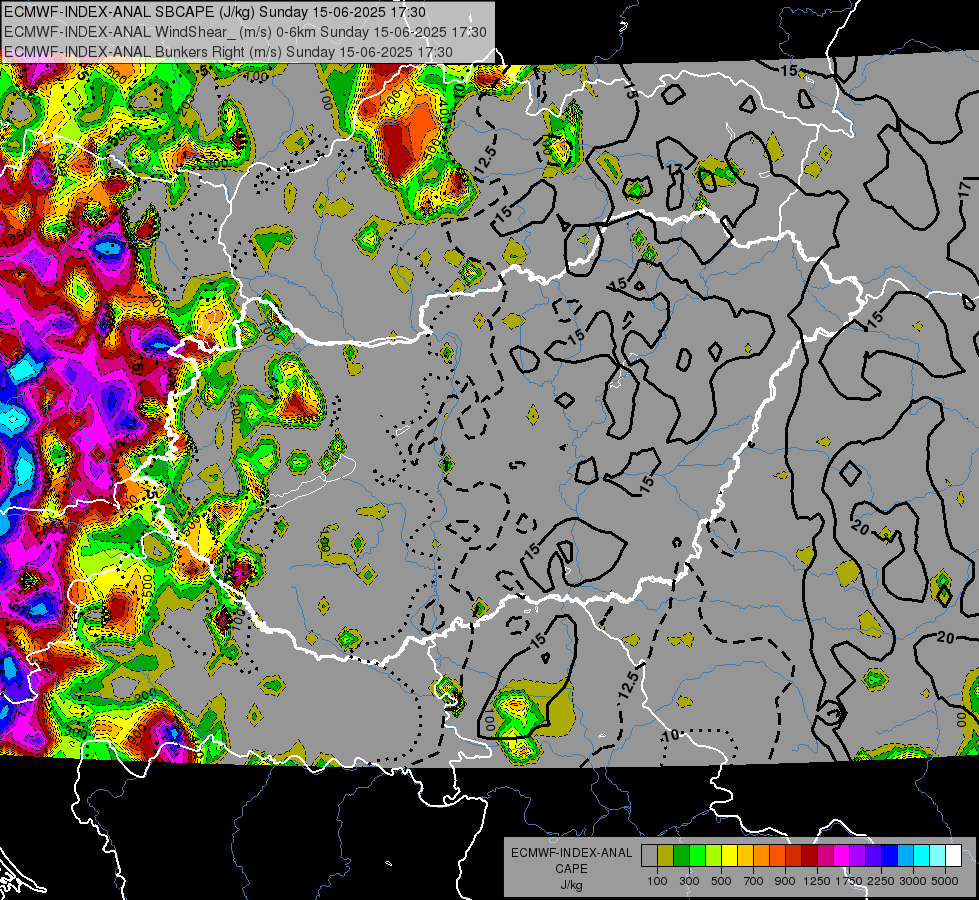Click the 700 tick label on legend

click(754, 881)
